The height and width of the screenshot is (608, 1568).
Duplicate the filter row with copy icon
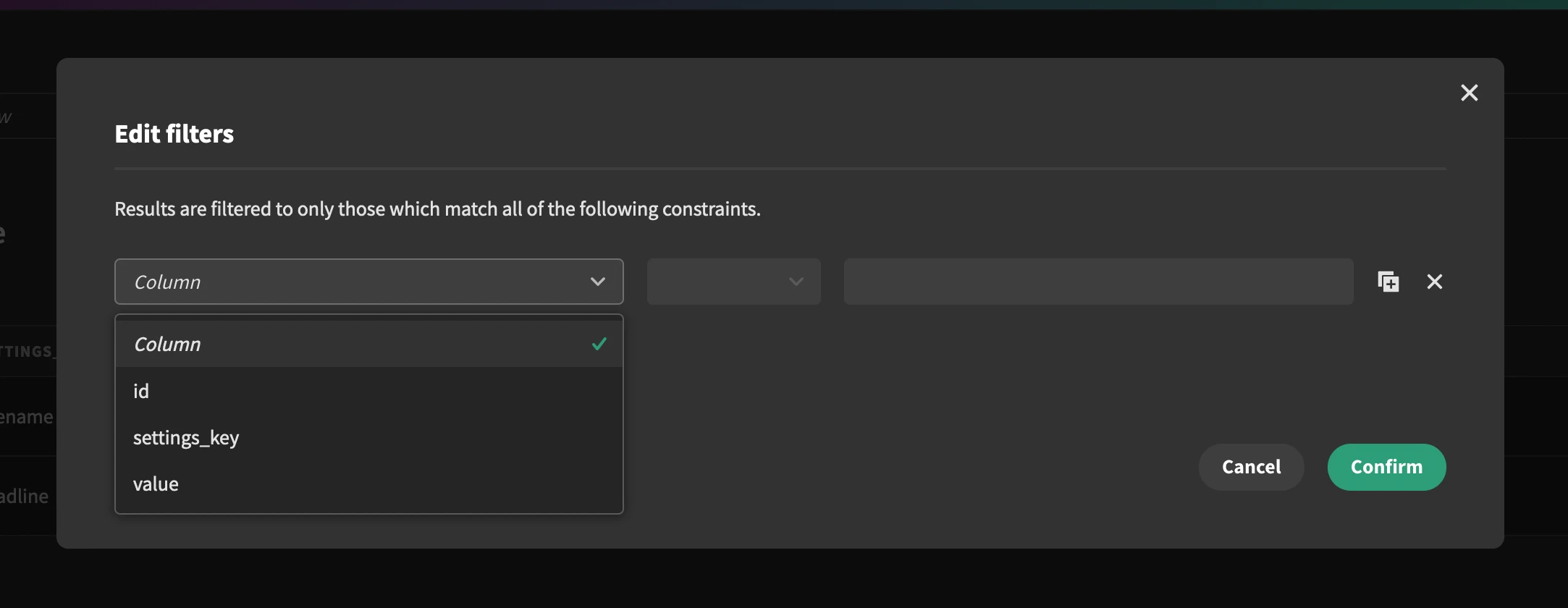(1388, 282)
